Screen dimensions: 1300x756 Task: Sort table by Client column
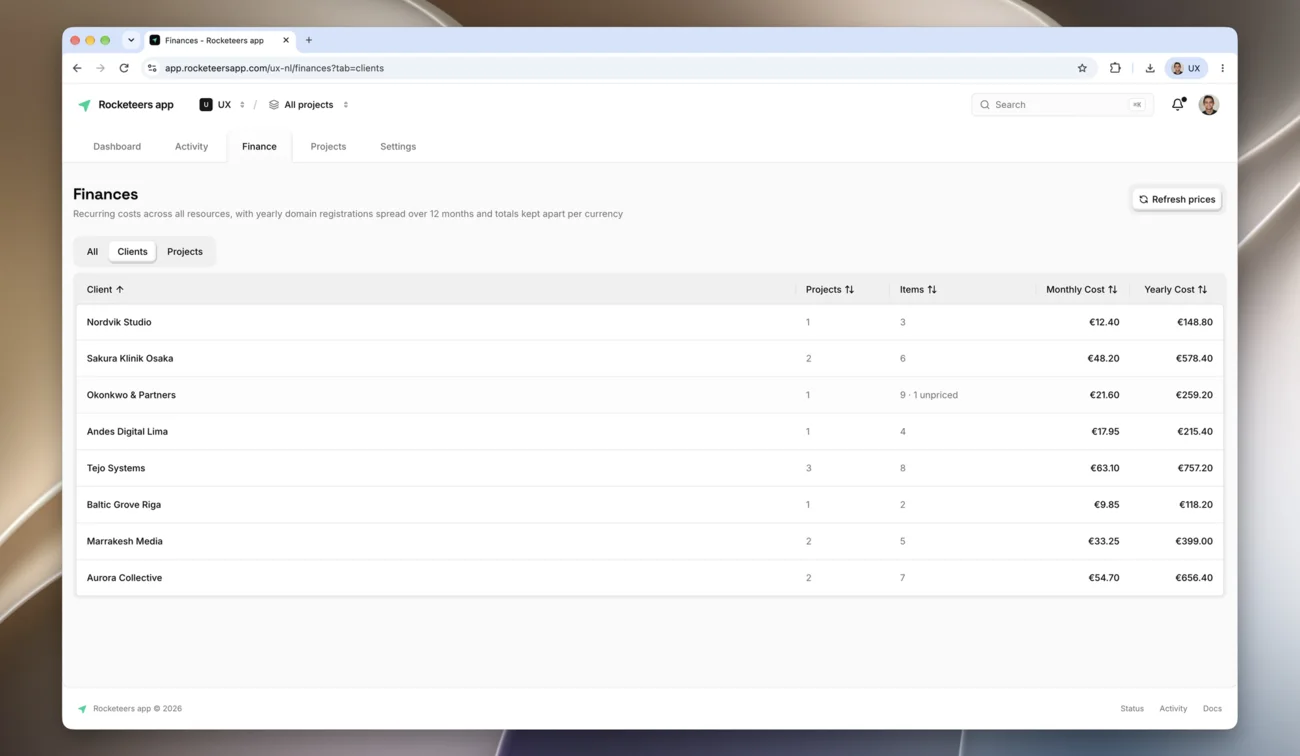(105, 289)
